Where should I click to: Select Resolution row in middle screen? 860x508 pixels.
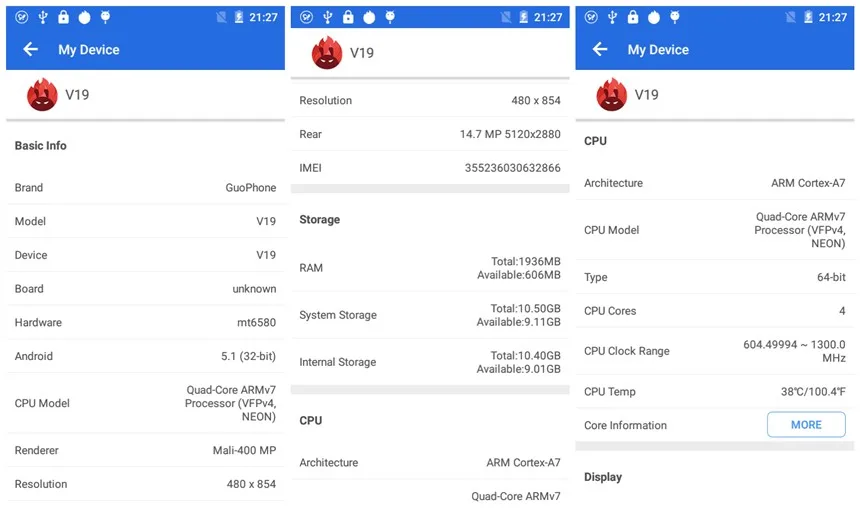point(430,100)
